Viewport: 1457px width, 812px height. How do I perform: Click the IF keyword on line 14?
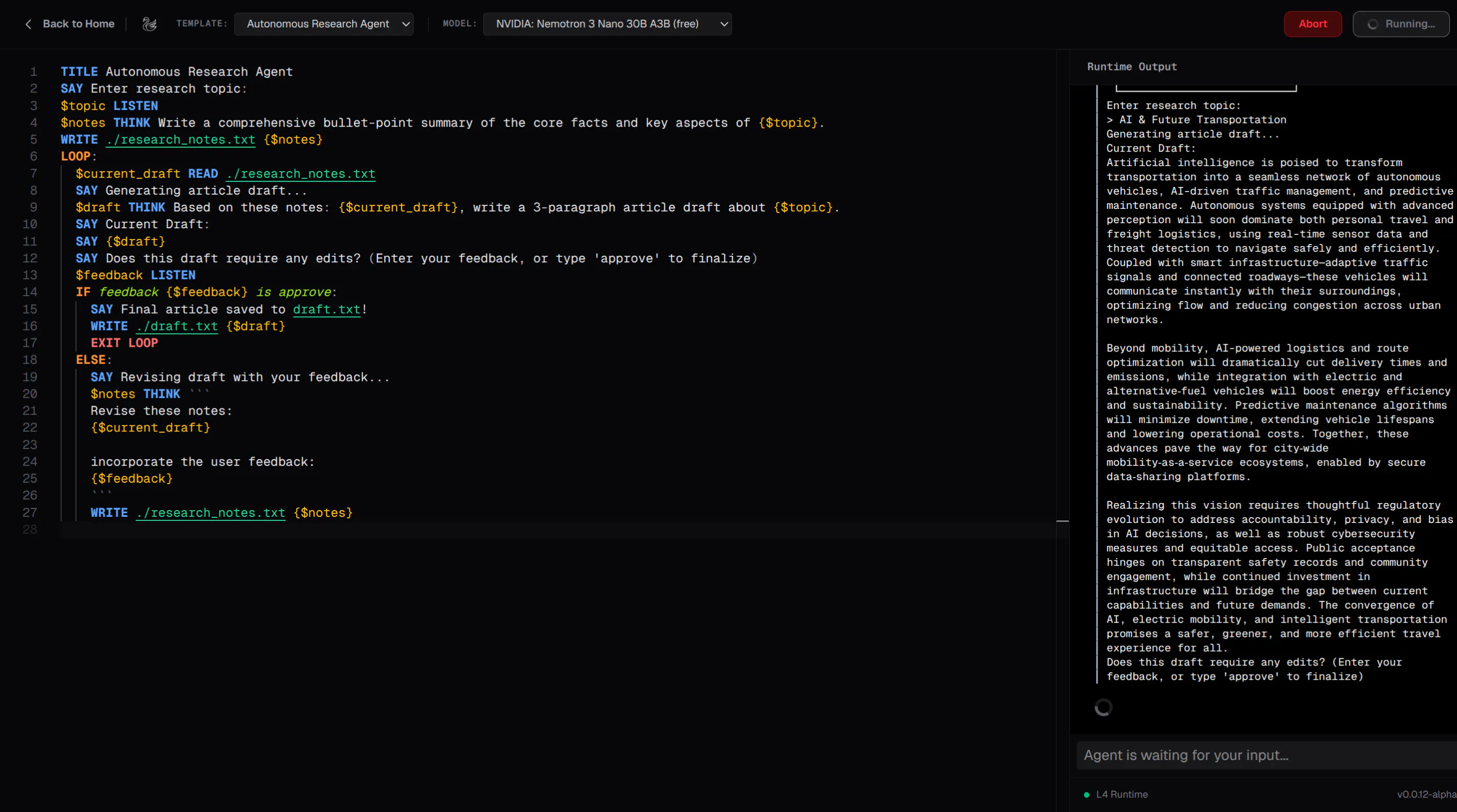83,292
